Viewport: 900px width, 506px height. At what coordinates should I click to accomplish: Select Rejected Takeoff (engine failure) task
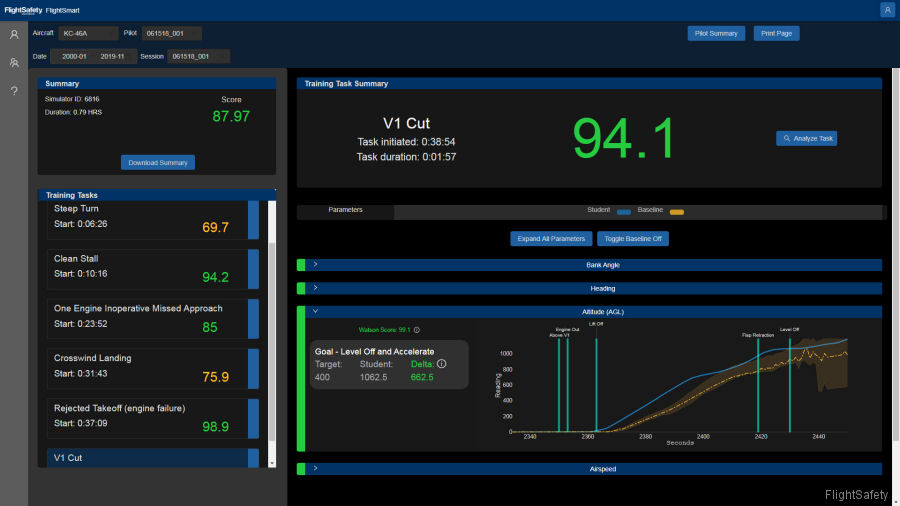(x=153, y=418)
